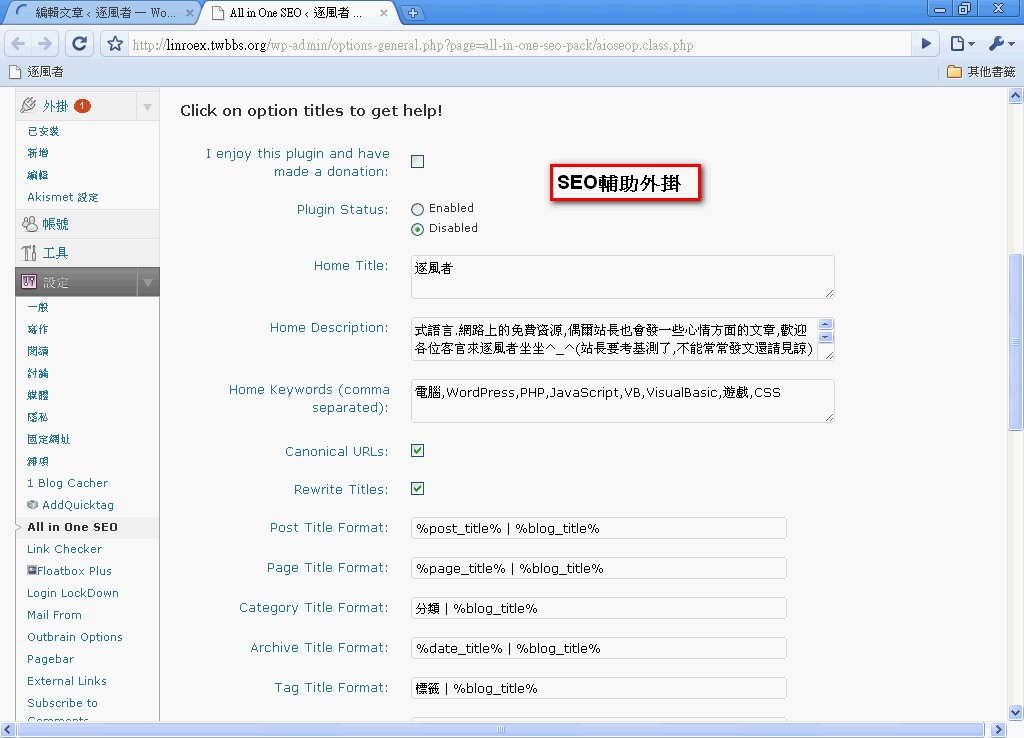Open the page menu icon in the toolbar

pyautogui.click(x=962, y=44)
